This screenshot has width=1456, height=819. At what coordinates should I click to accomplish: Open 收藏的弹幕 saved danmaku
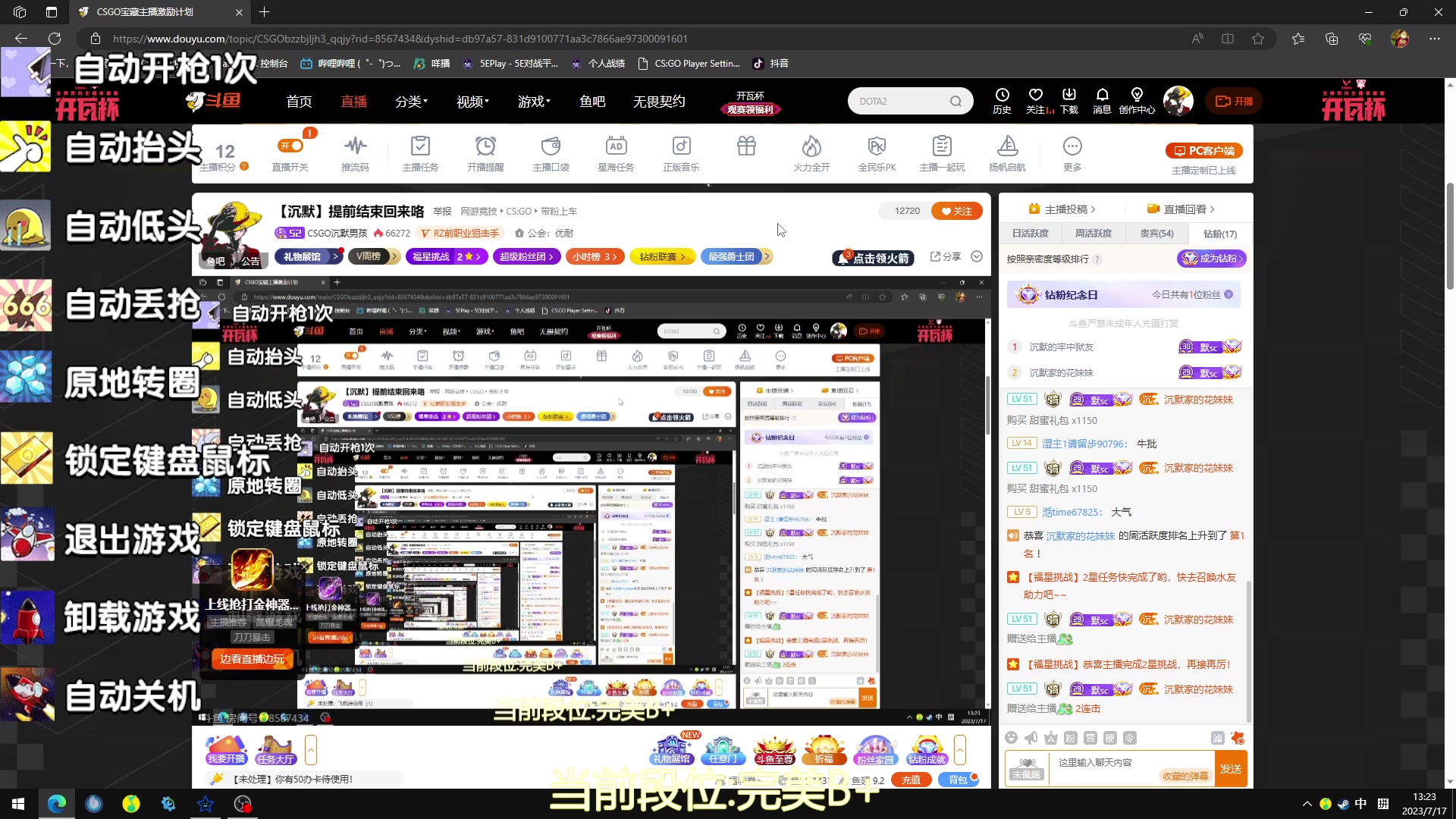coord(1185,776)
